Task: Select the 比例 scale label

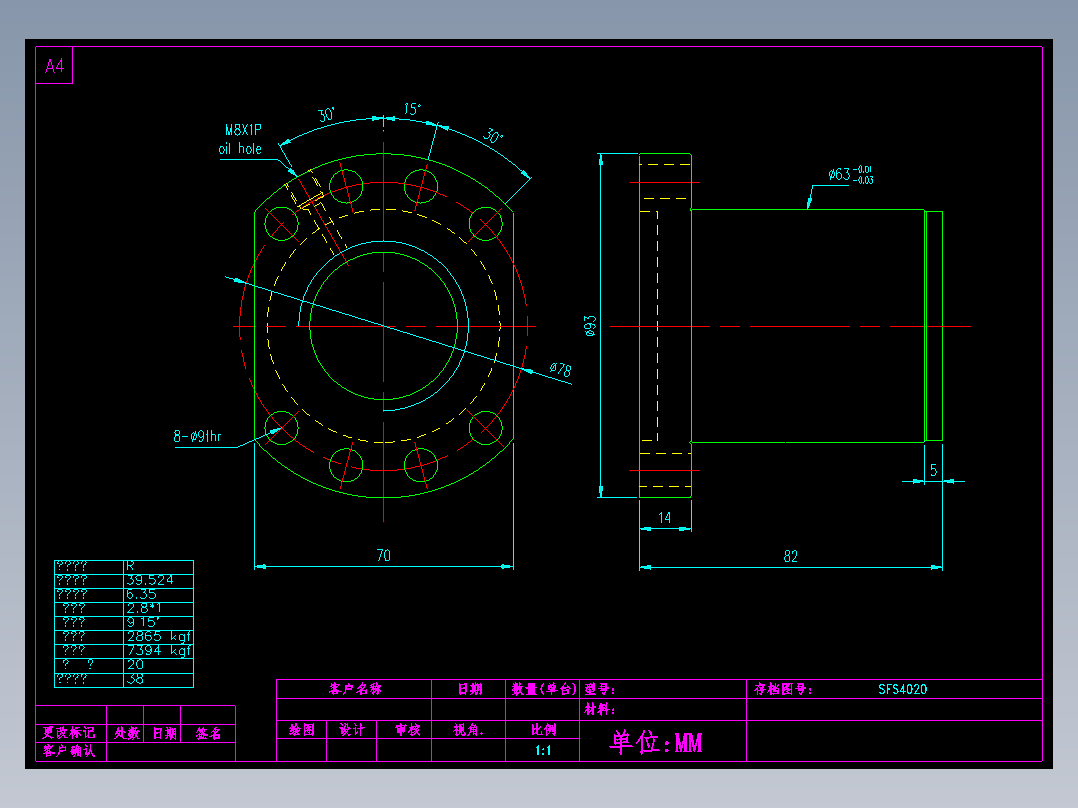Action: coord(543,730)
